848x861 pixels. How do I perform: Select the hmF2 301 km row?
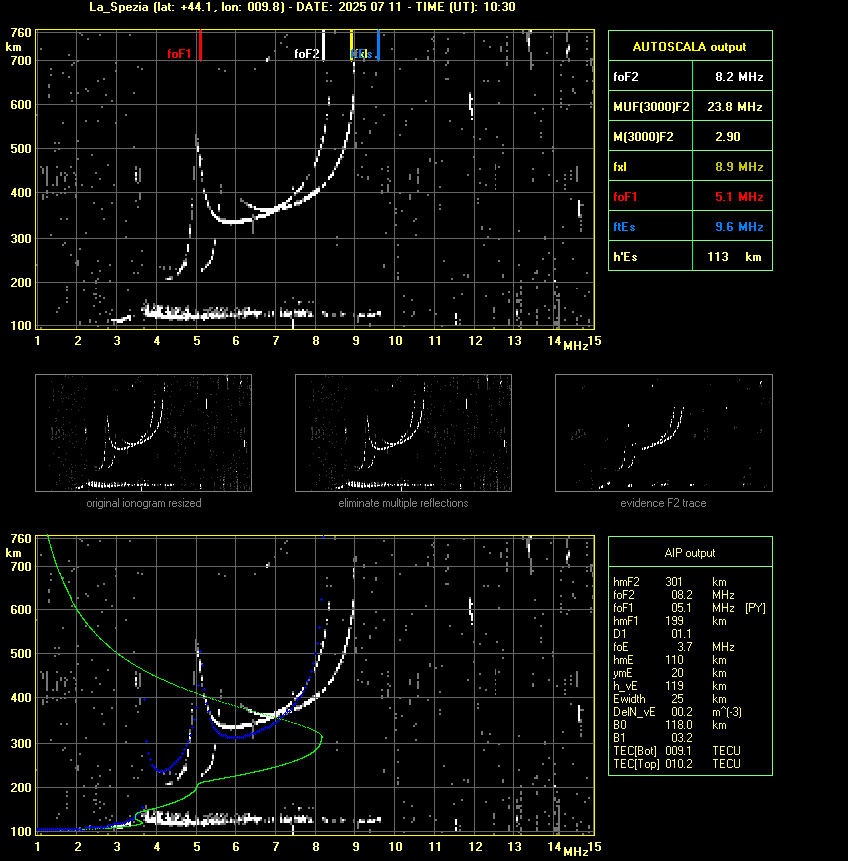coord(670,582)
